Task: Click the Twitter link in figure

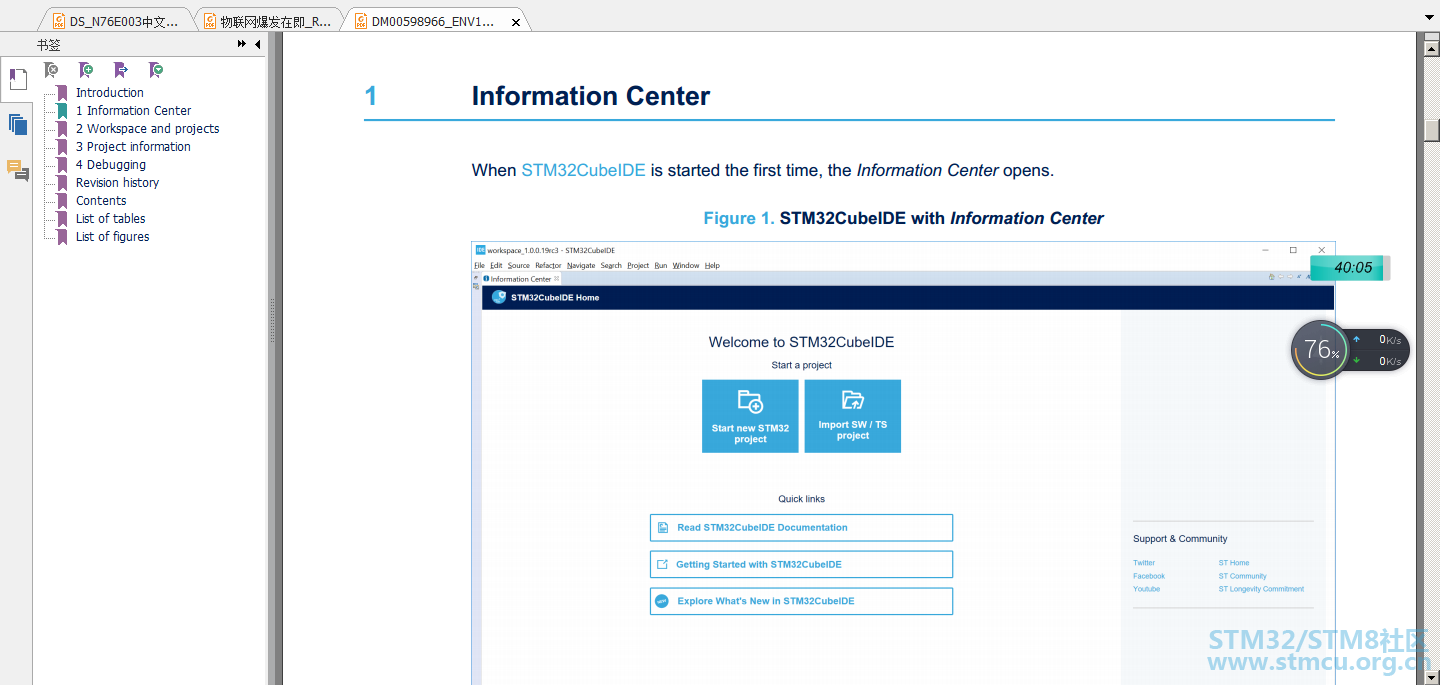Action: [1144, 563]
